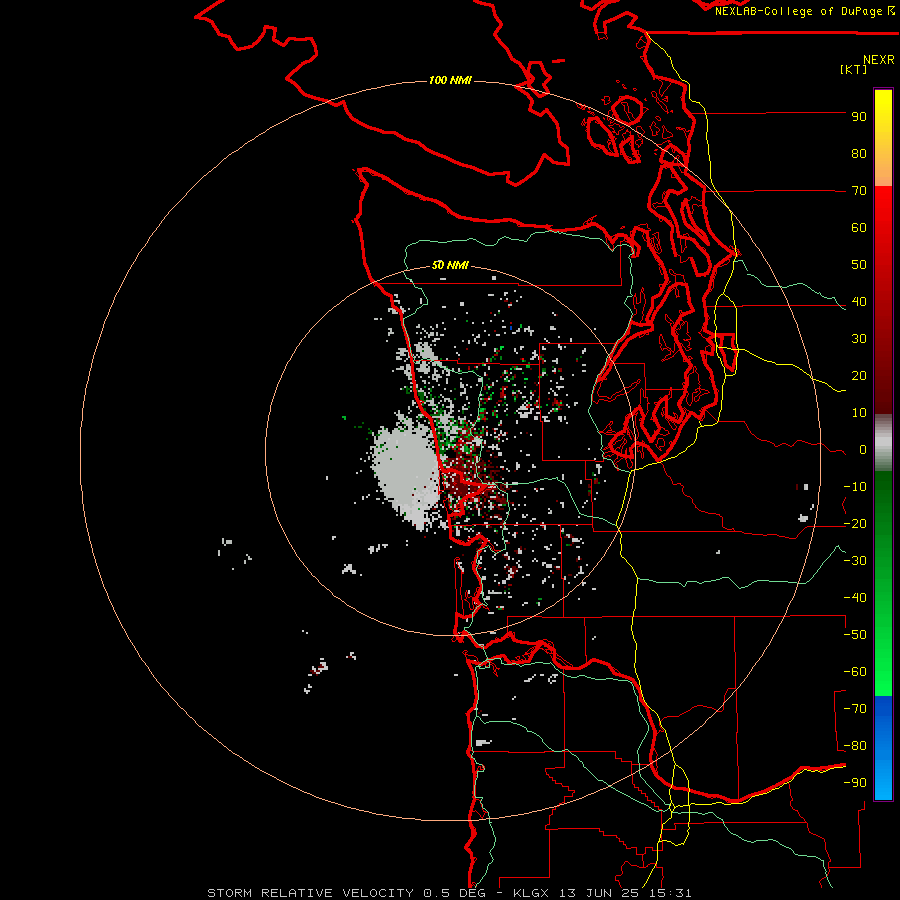Click the -50 value on the velocity scale

(x=855, y=635)
